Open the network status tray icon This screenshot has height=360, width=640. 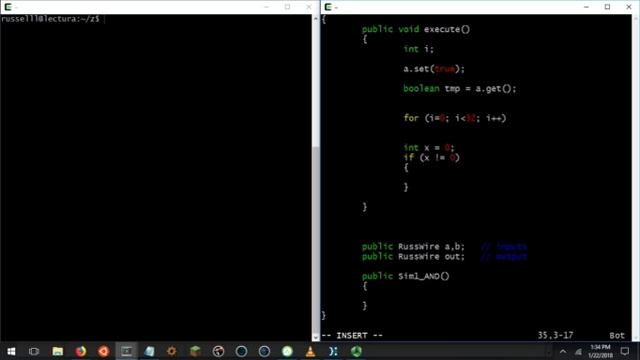point(578,351)
